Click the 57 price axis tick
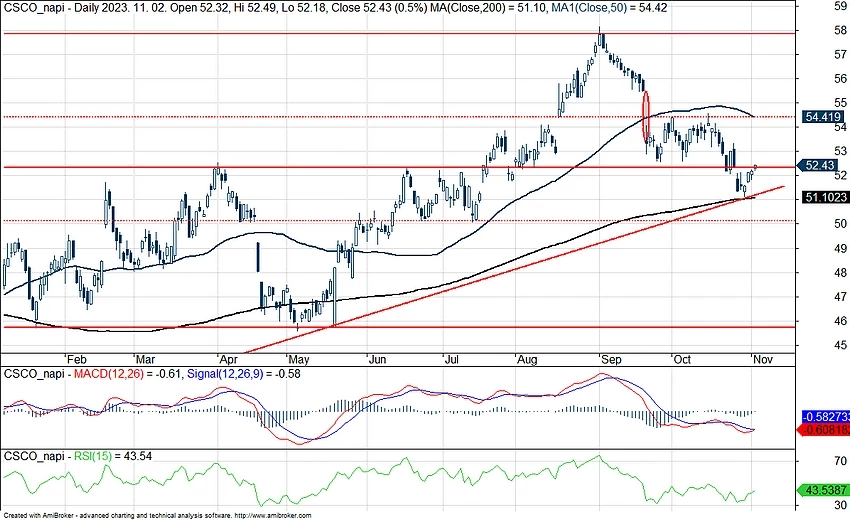This screenshot has height=520, width=850. click(x=841, y=55)
